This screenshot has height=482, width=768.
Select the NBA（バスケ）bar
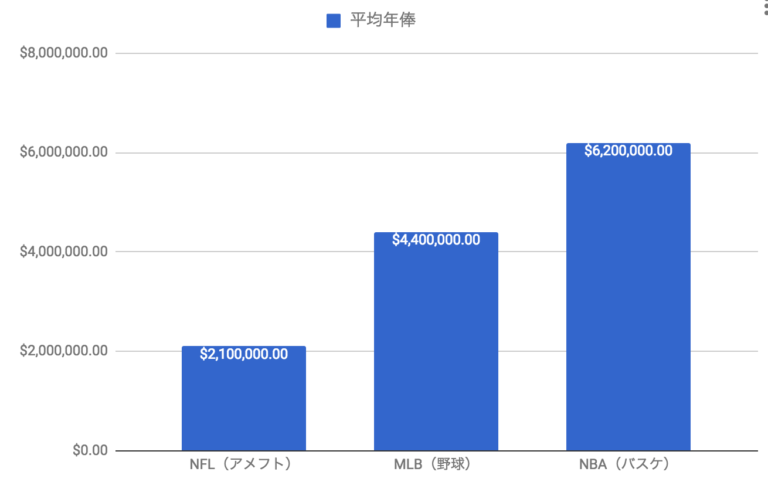point(628,297)
